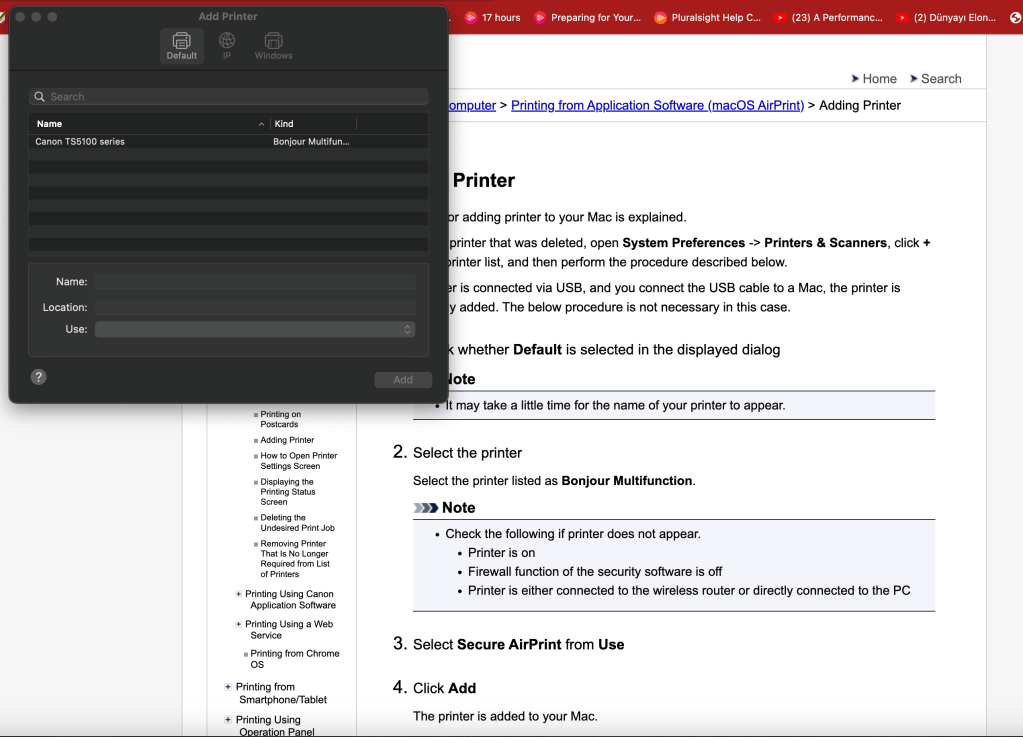Click the search field in Add Printer dialog
The height and width of the screenshot is (737, 1023).
[x=228, y=97]
